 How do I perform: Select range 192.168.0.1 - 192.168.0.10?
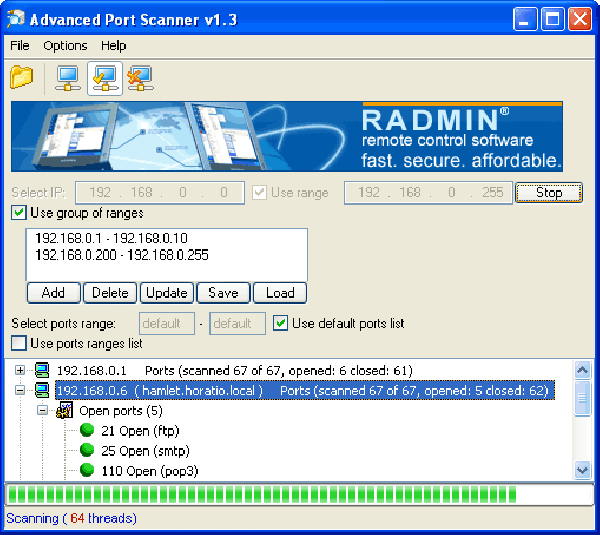click(x=111, y=238)
